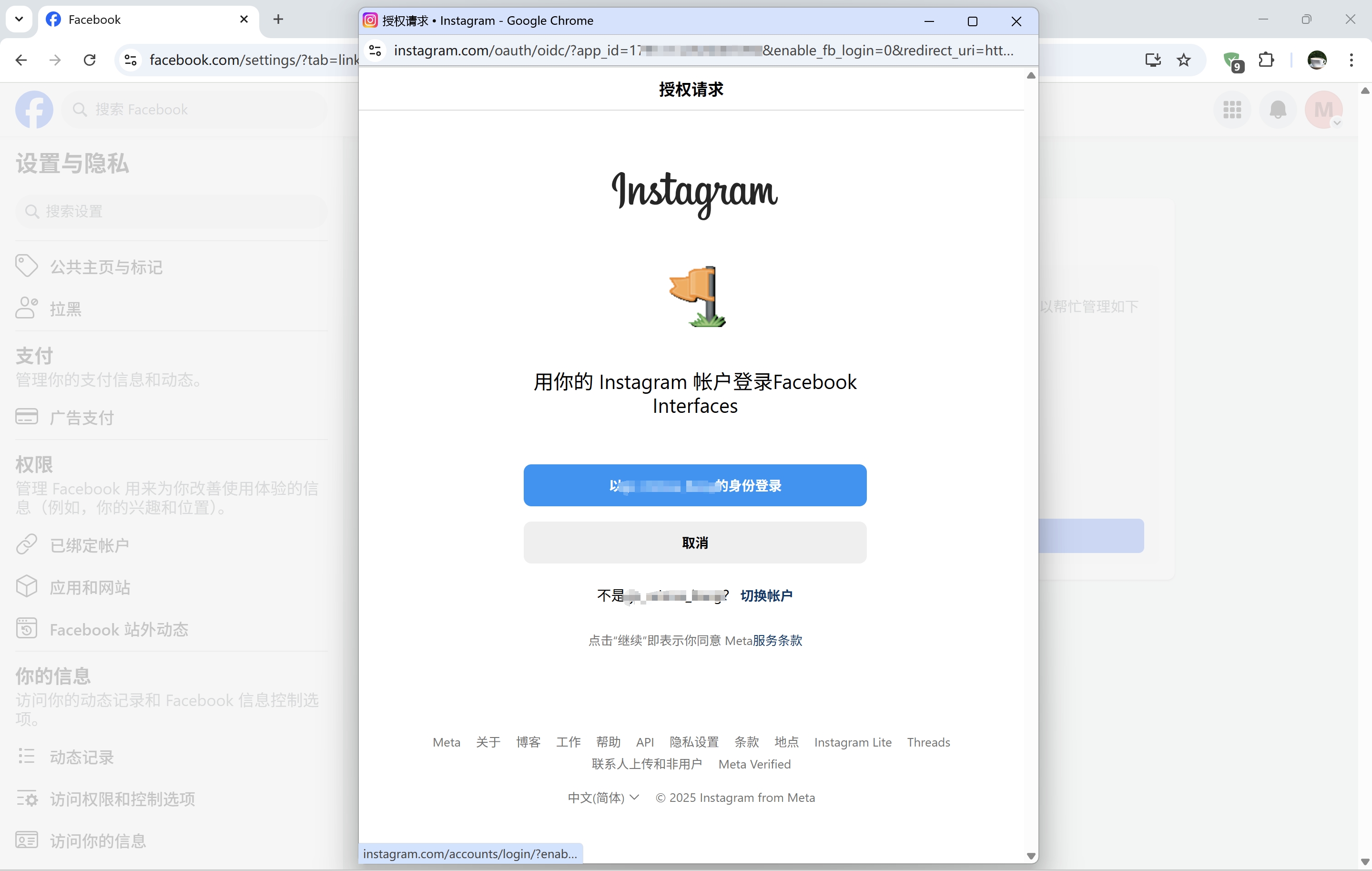Click the Chrome profile avatar
1372x871 pixels.
pyautogui.click(x=1317, y=59)
